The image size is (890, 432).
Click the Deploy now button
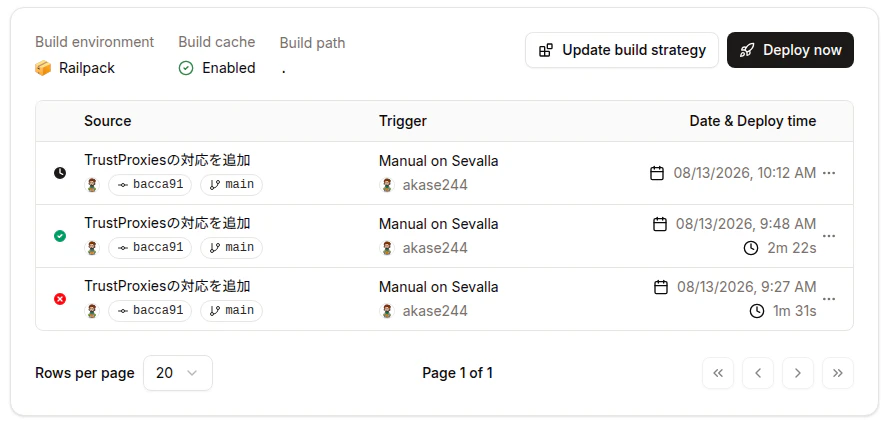[790, 50]
